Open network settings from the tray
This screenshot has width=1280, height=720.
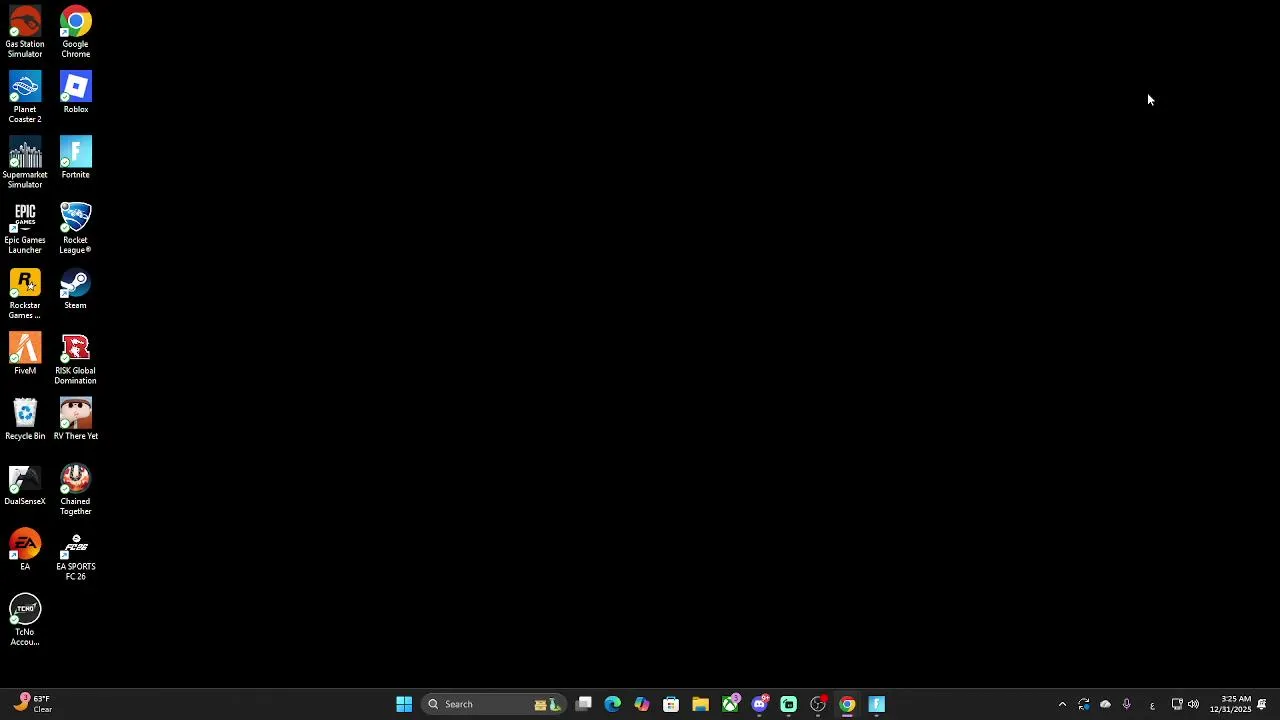[1177, 704]
